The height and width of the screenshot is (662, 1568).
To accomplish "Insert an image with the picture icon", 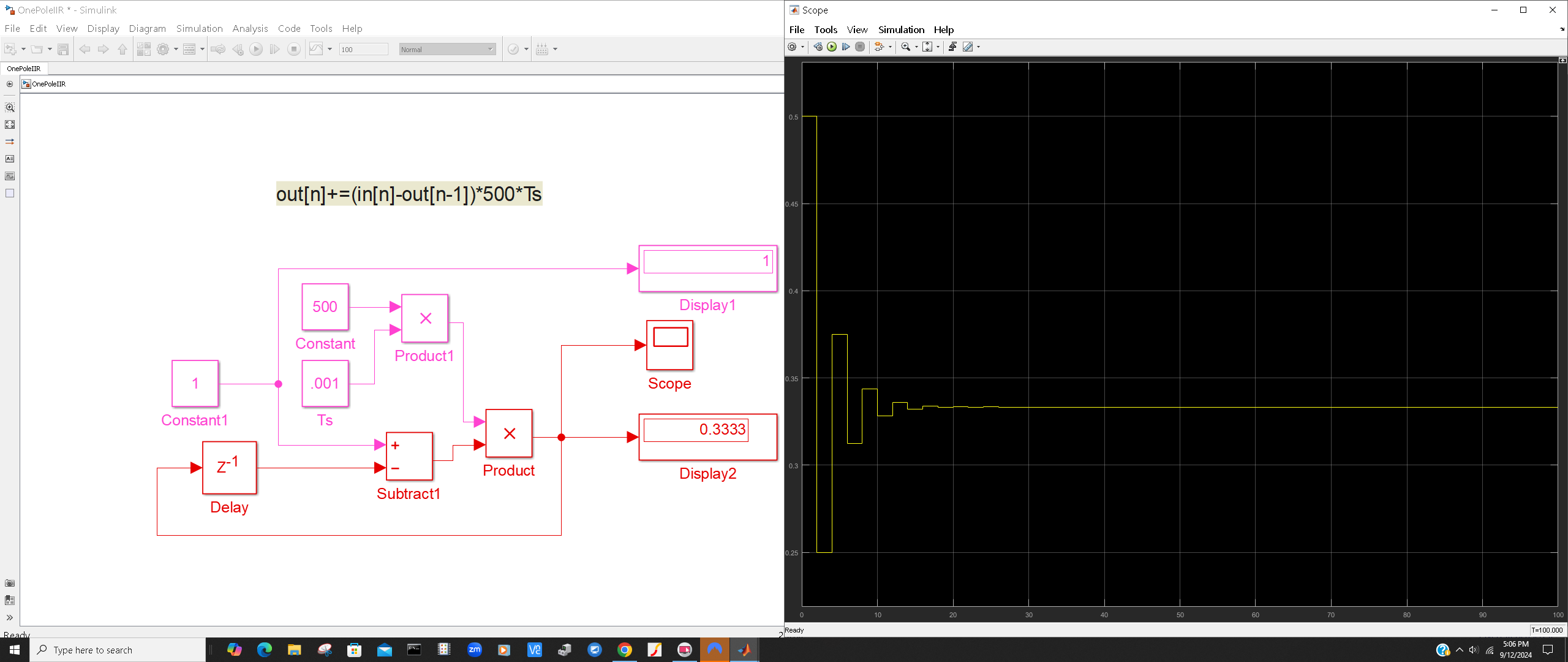I will coord(10,176).
